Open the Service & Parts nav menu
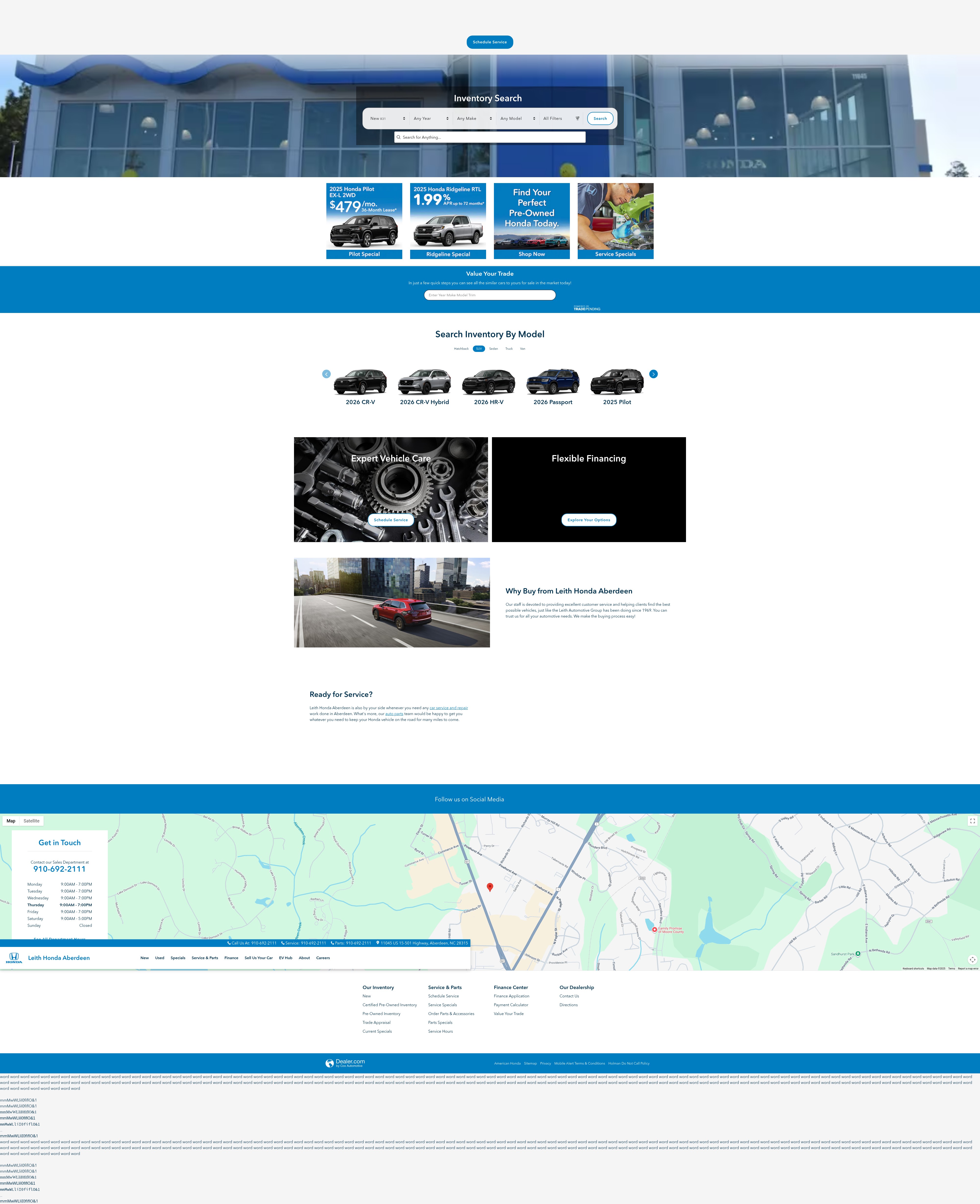 (x=205, y=958)
